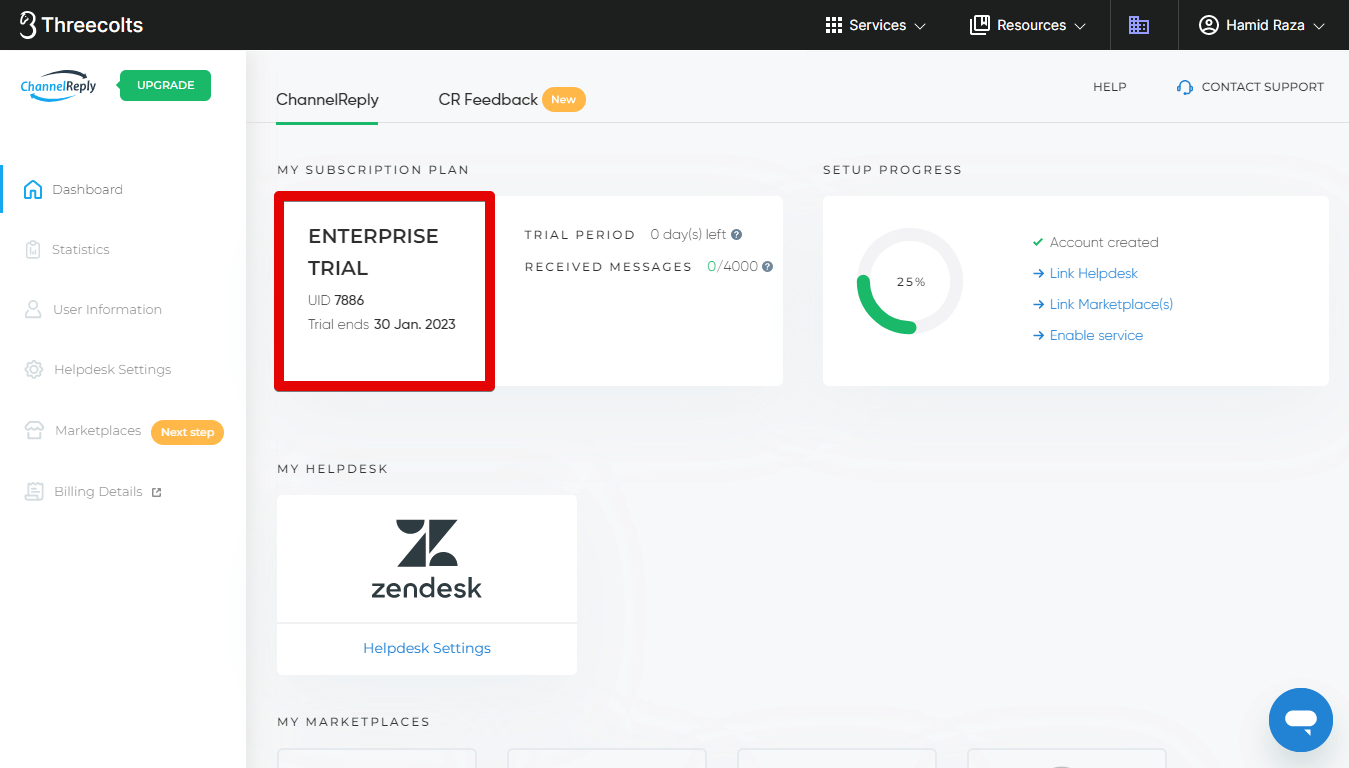Click the Trial ends 30 Jan. 2023 text

click(382, 324)
